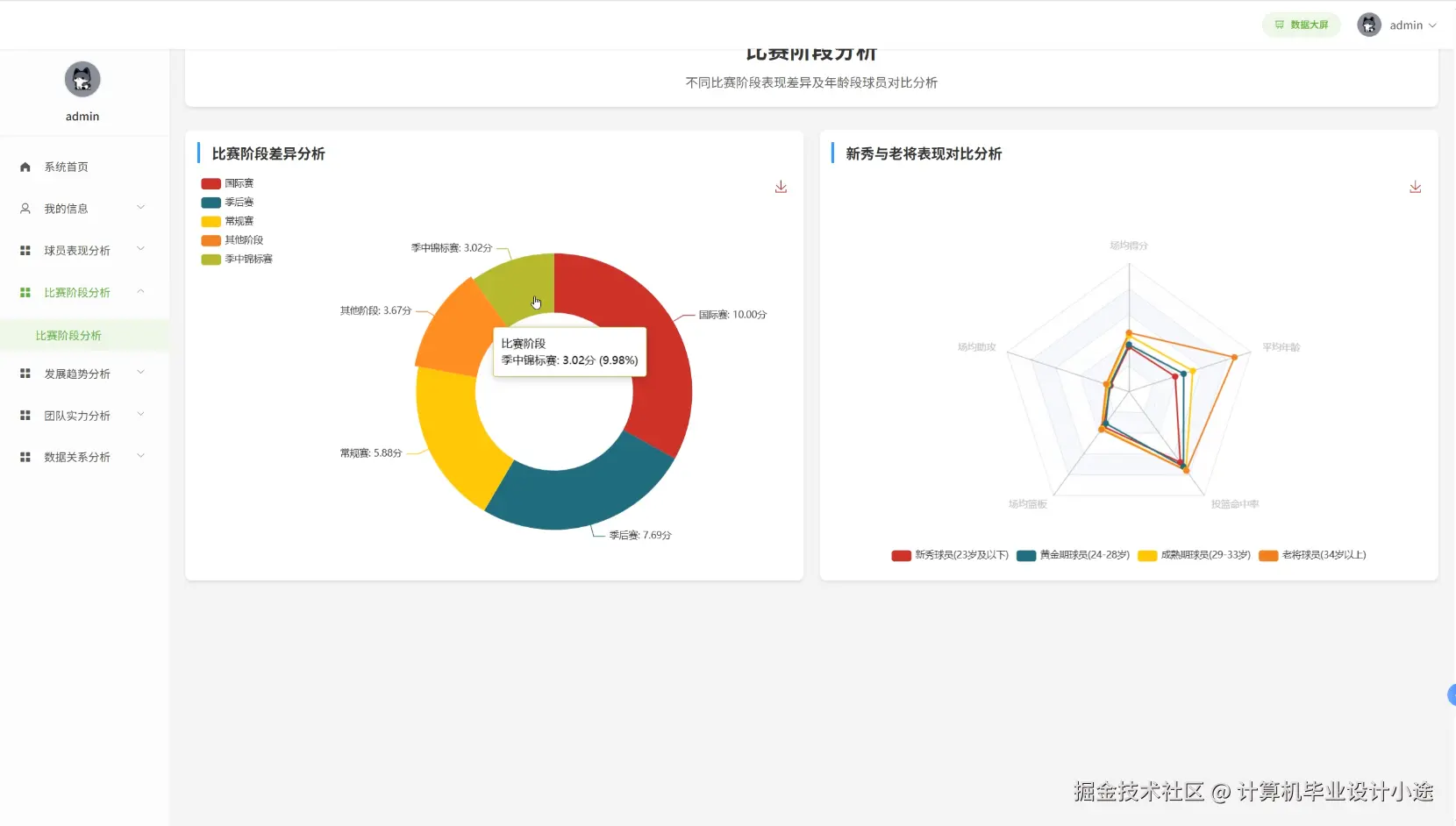
Task: Click the 数据关系分析 sidebar icon
Action: [x=25, y=456]
